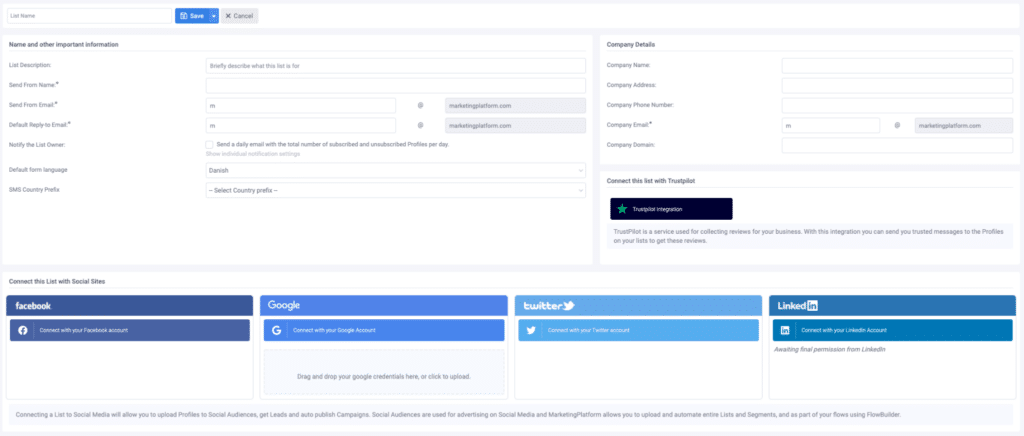Click the Google card header
The width and height of the screenshot is (1024, 436).
coord(384,305)
